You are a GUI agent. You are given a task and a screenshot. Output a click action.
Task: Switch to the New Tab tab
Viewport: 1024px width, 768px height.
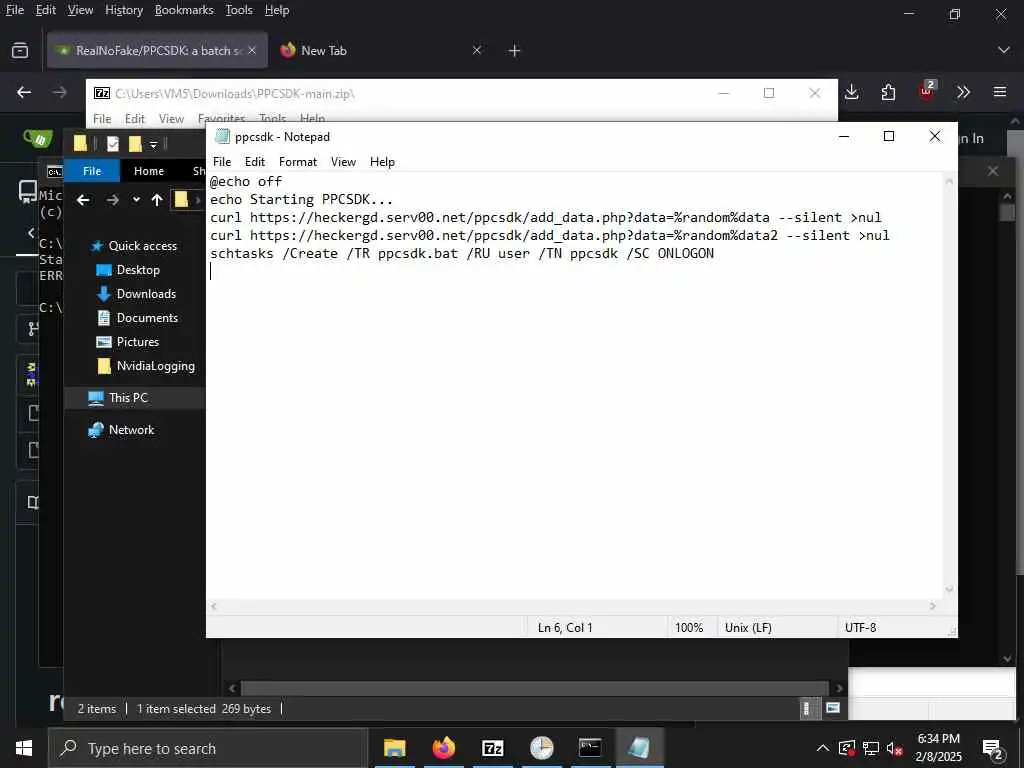point(381,50)
